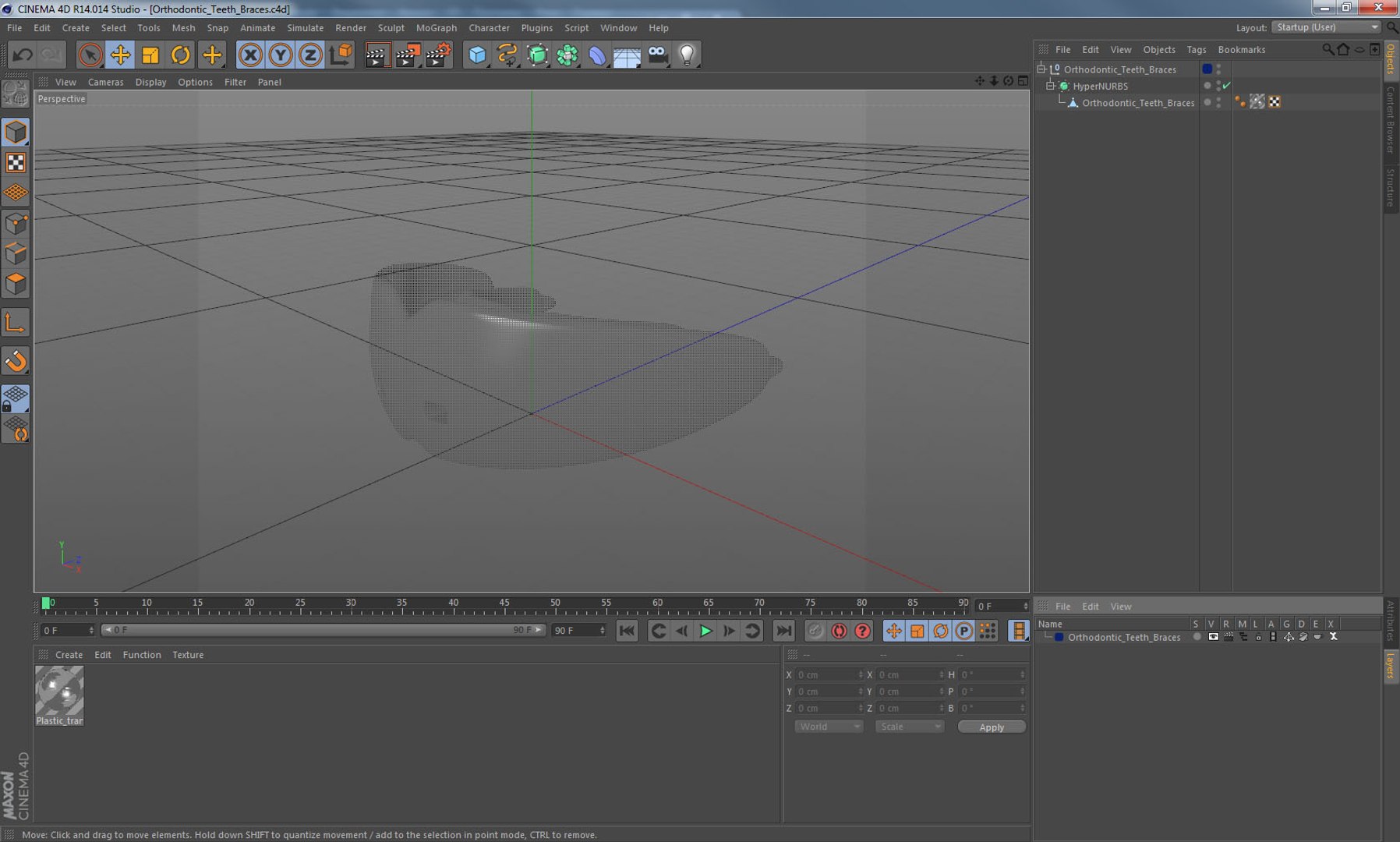The width and height of the screenshot is (1400, 842).
Task: Switch to Points mode
Action: pos(16,224)
